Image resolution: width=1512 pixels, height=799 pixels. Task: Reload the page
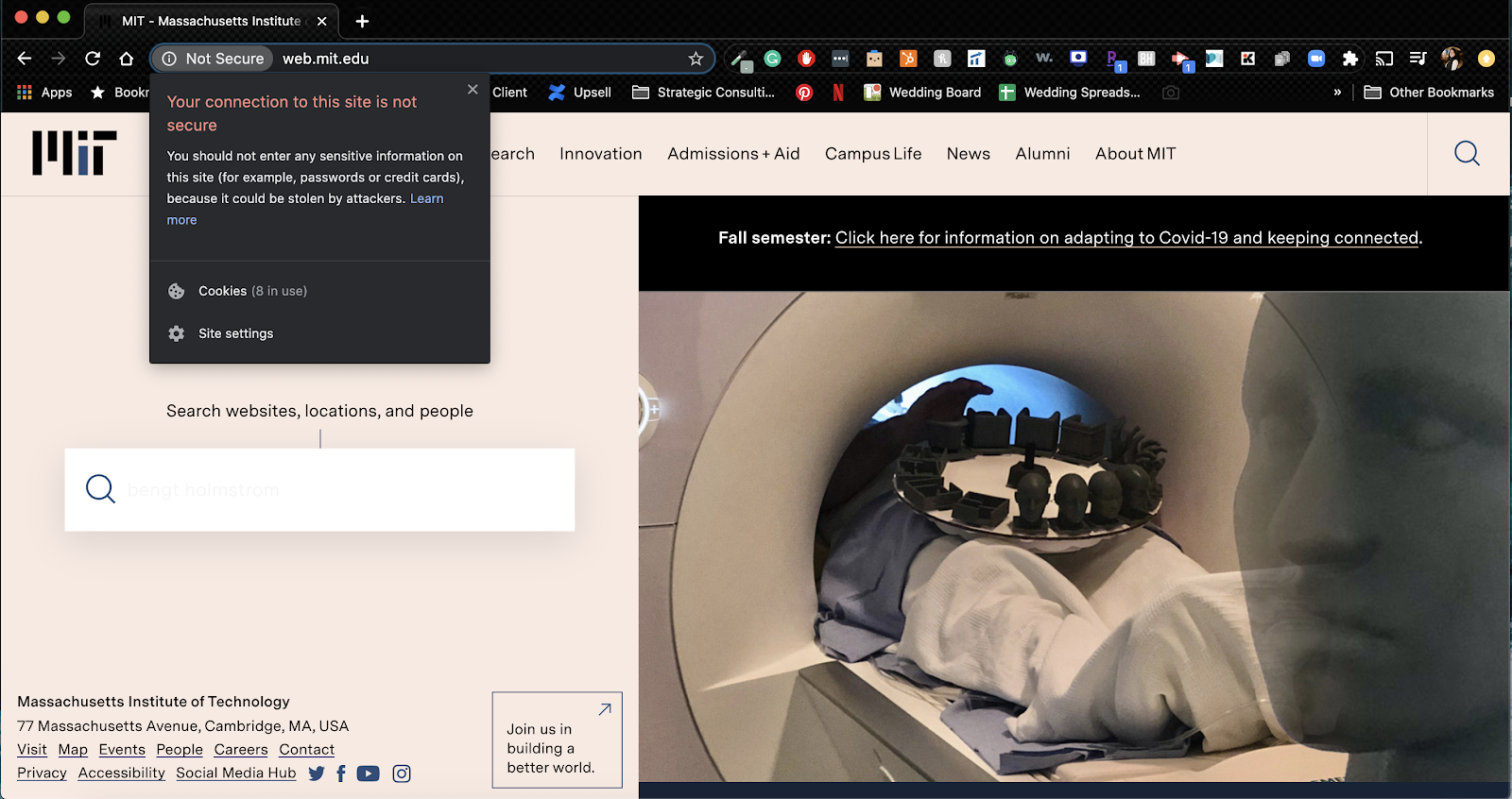click(x=93, y=59)
